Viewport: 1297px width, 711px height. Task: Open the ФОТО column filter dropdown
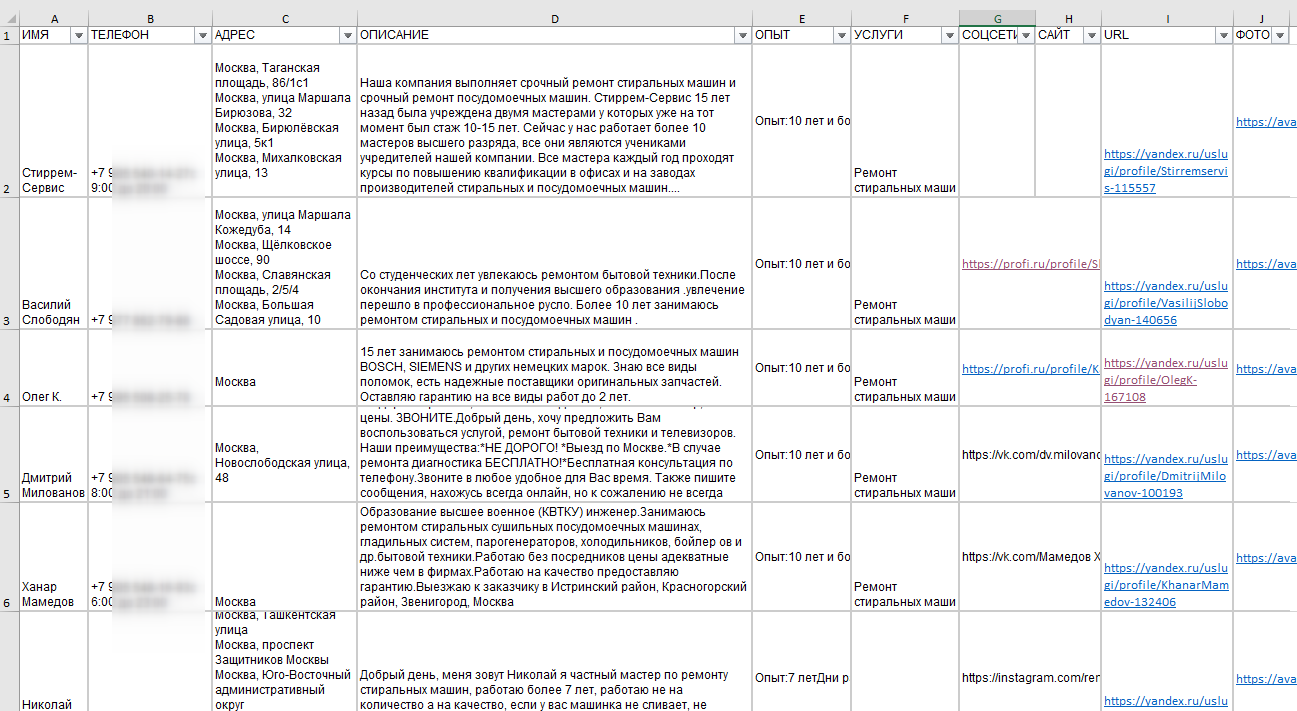click(1281, 35)
